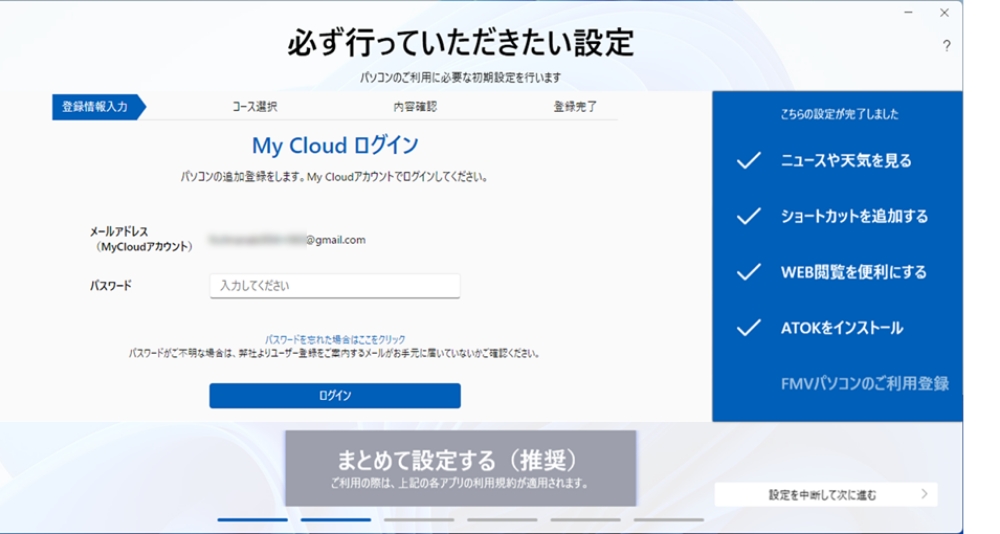Select ATOKをインストール in side panel
This screenshot has width=1000, height=534.
click(842, 328)
